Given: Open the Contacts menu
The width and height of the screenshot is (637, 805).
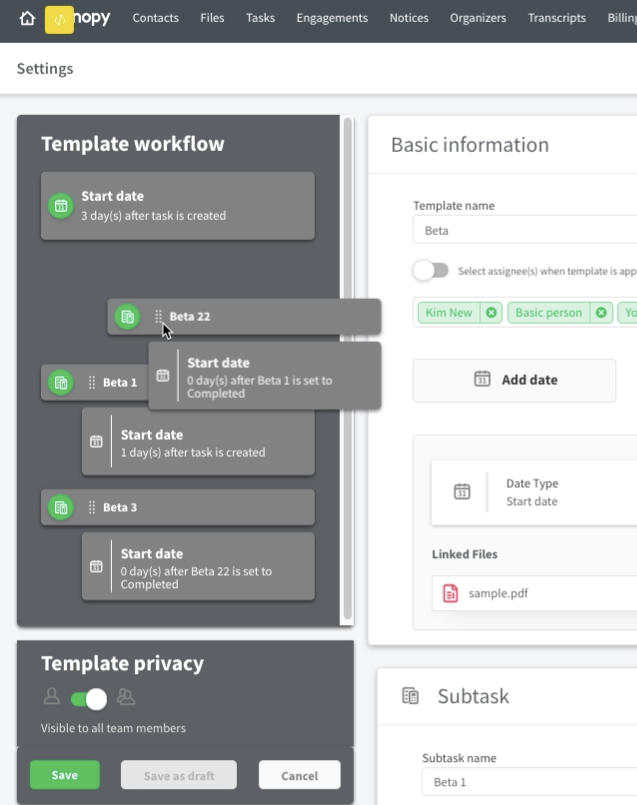Looking at the screenshot, I should (156, 18).
